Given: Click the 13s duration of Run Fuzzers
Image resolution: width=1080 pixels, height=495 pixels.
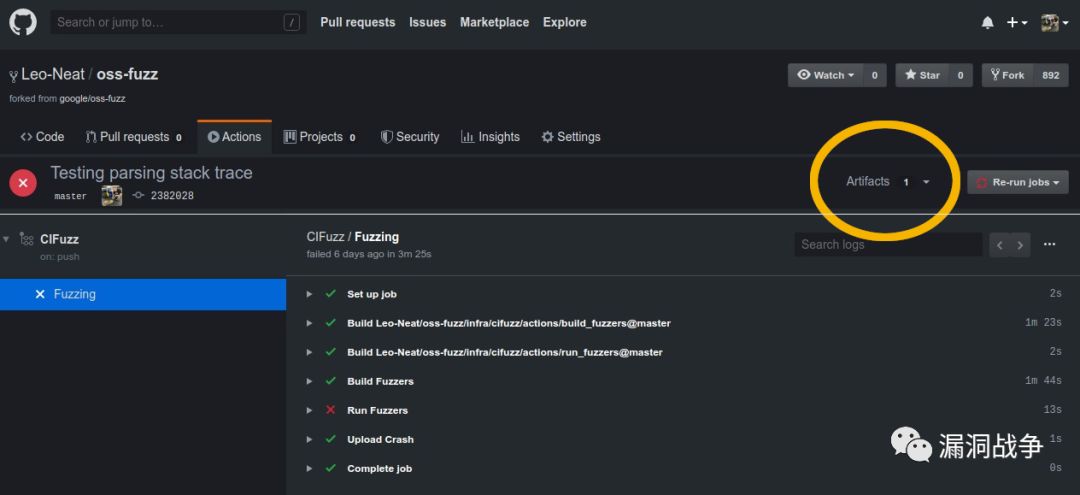Looking at the screenshot, I should click(1052, 410).
